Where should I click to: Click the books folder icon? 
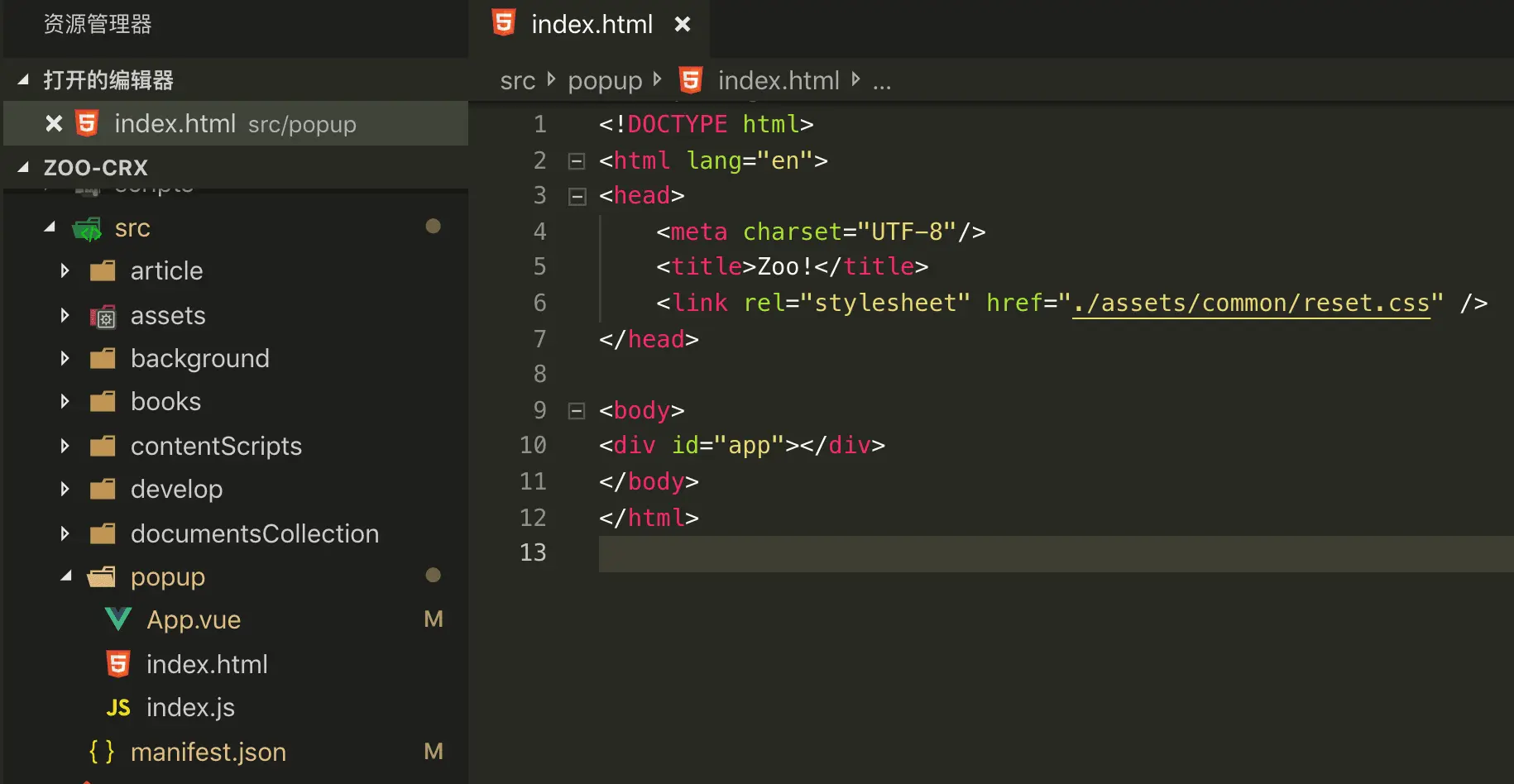(x=103, y=402)
